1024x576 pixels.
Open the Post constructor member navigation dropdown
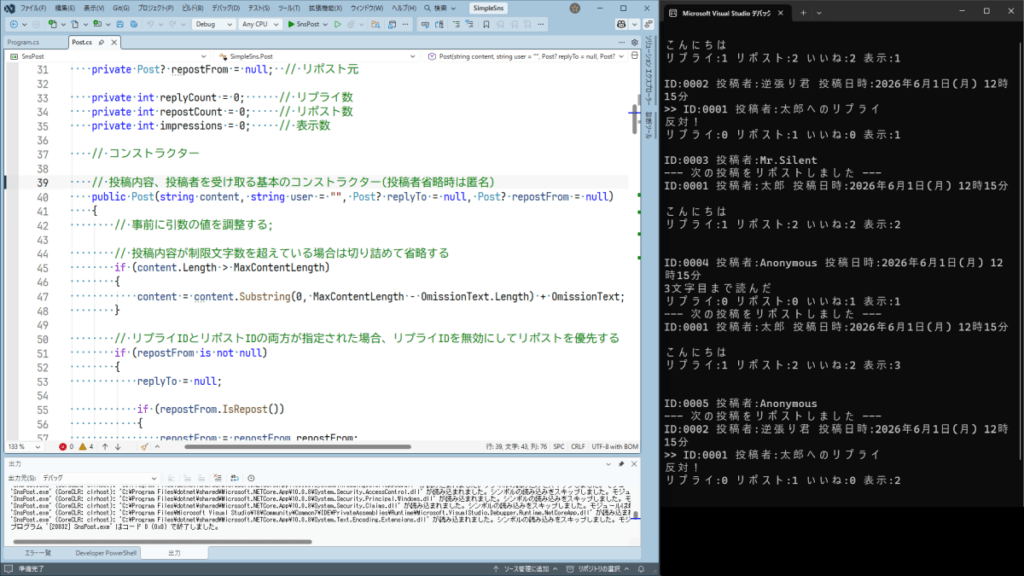[x=526, y=56]
